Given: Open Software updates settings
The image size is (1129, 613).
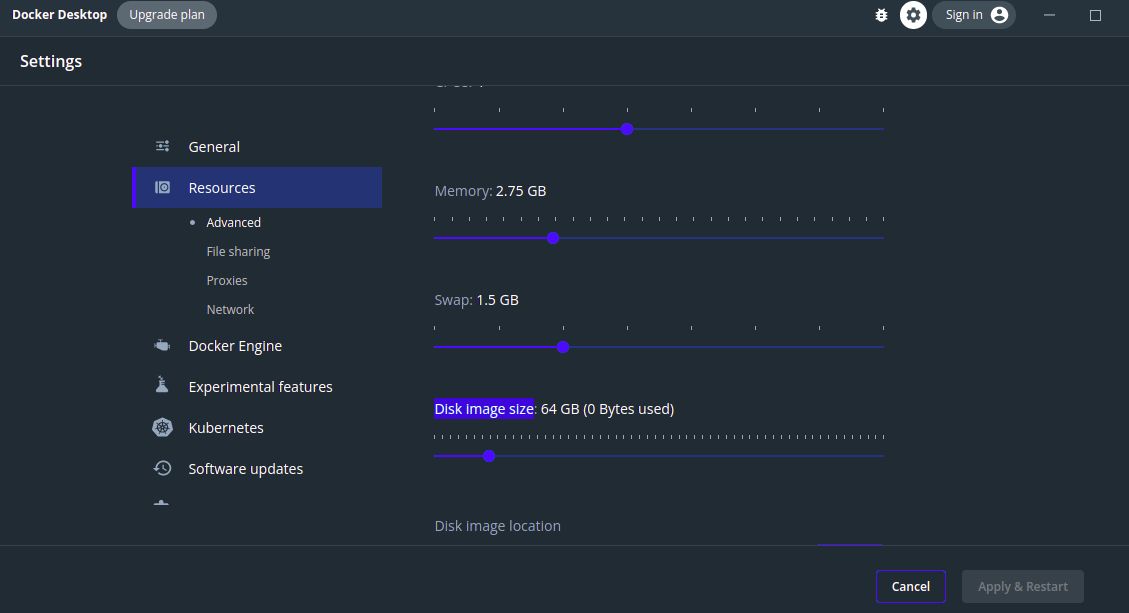Looking at the screenshot, I should point(257,469).
